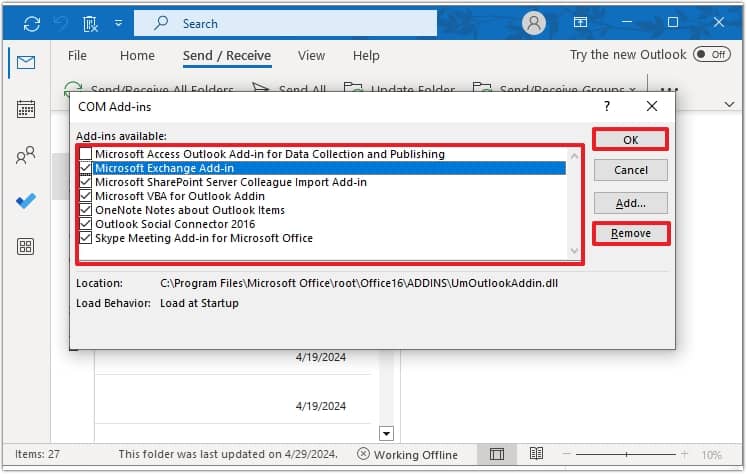Select OneNote Notes about Outlook Items text
Image resolution: width=747 pixels, height=474 pixels.
click(x=190, y=210)
